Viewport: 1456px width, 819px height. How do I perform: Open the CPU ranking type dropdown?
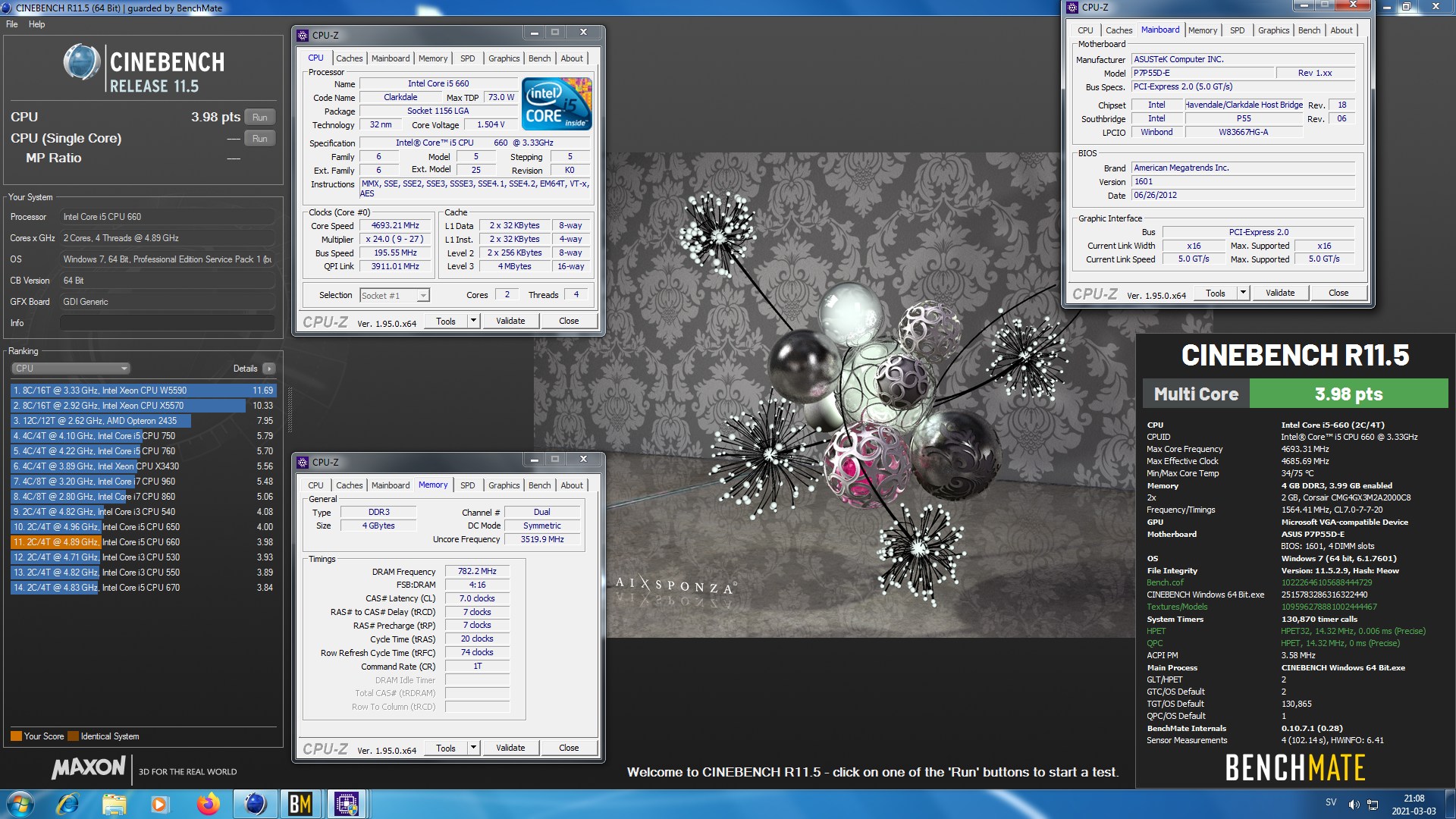coord(71,369)
